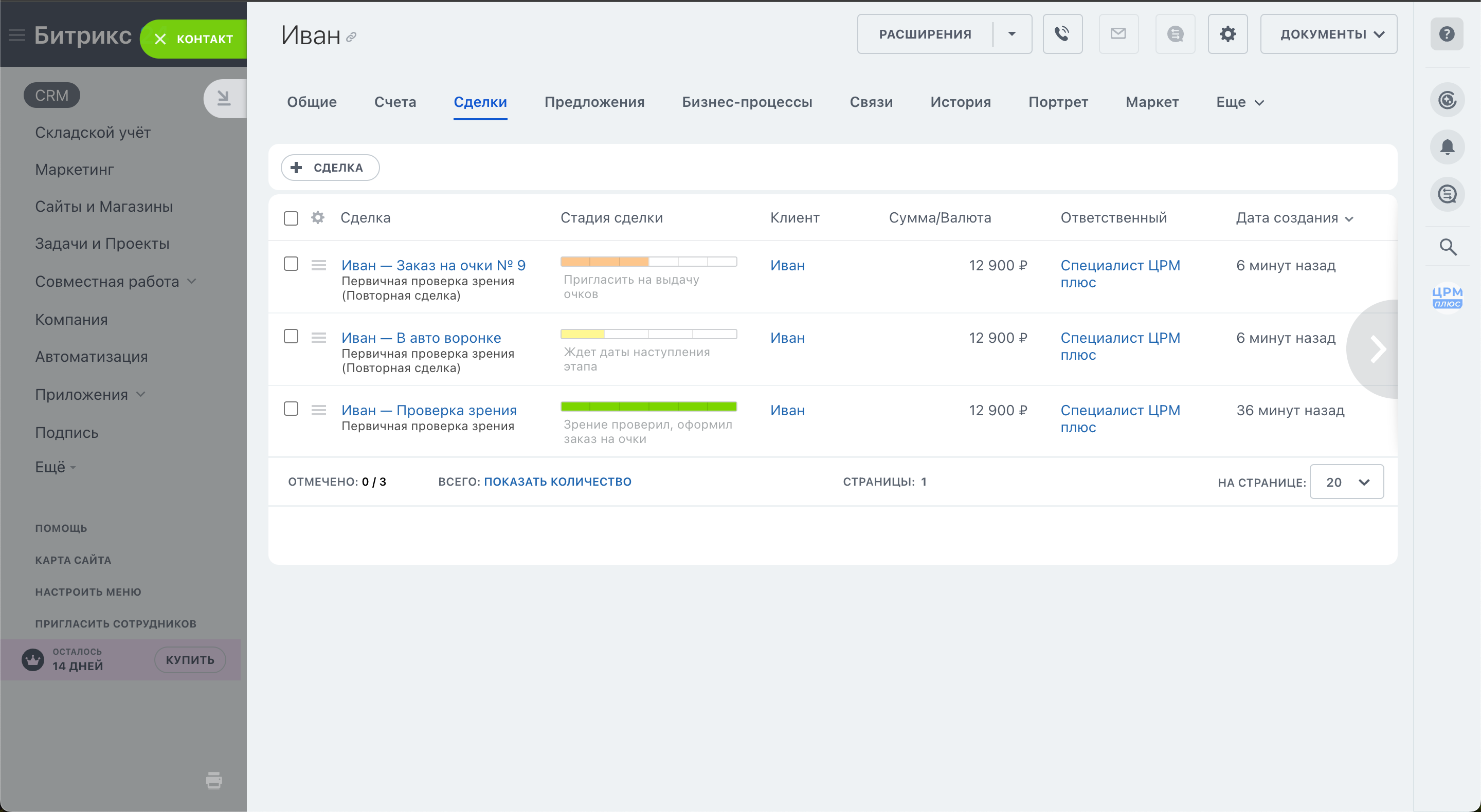Tick checkbox for В авто воронке deal
This screenshot has height=812, width=1481.
point(291,336)
